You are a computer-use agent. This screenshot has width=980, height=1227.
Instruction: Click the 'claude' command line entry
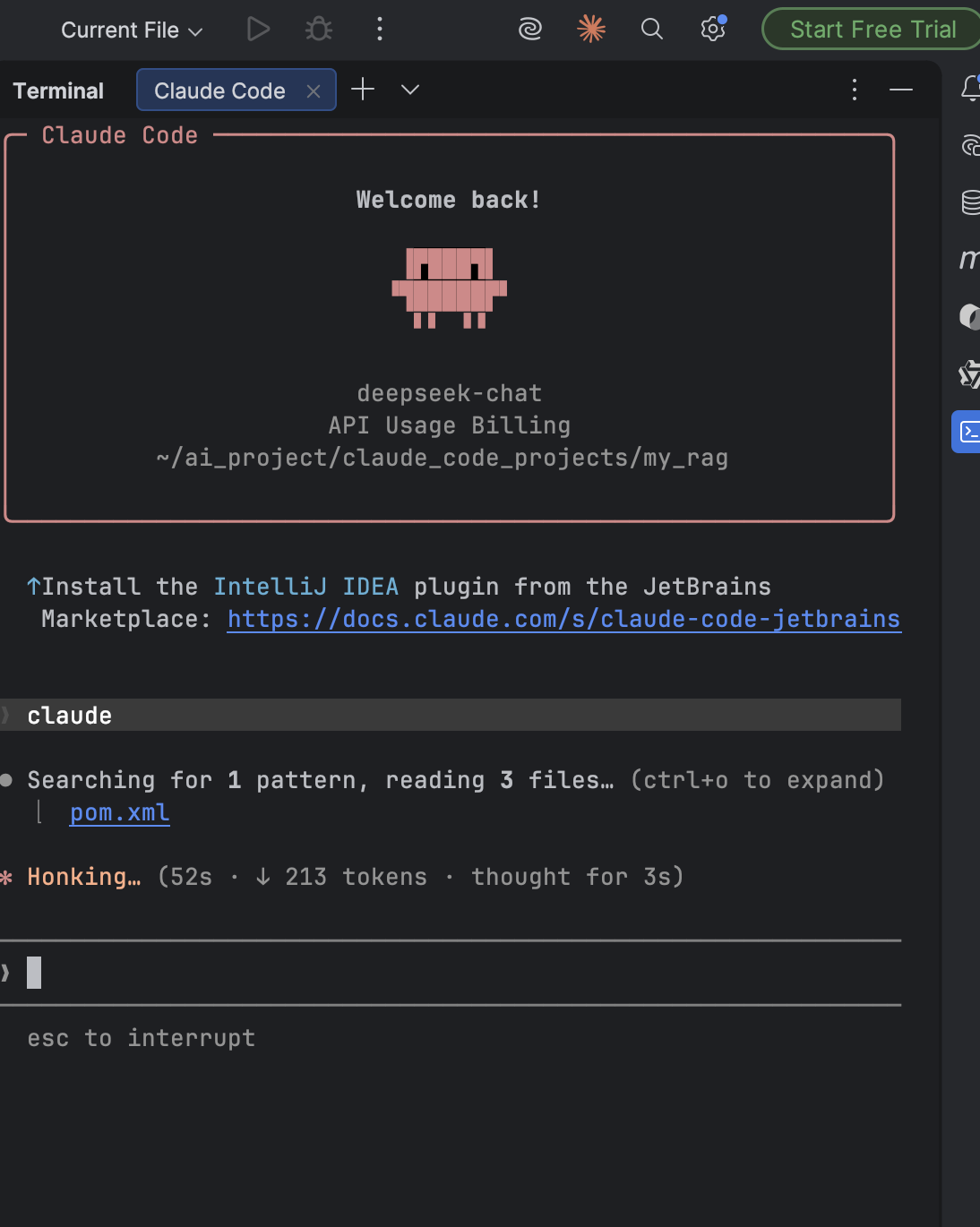pyautogui.click(x=451, y=716)
